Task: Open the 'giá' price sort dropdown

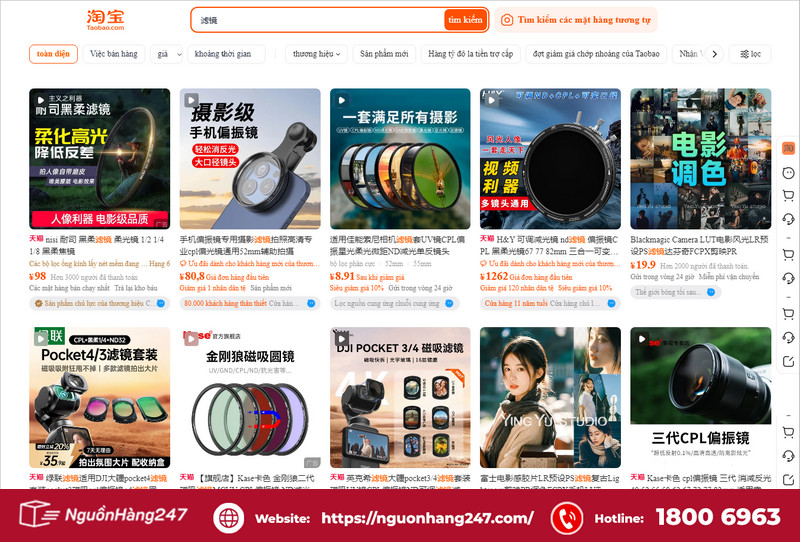Action: pos(166,54)
